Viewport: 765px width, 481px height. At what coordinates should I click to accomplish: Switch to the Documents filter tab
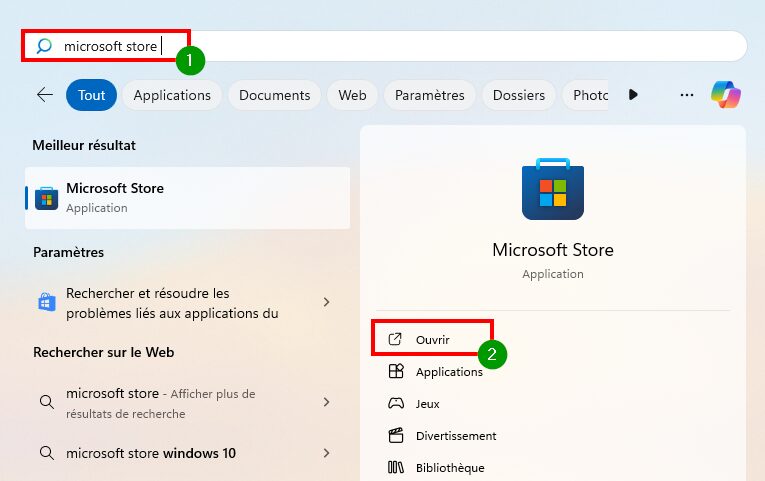pyautogui.click(x=274, y=95)
